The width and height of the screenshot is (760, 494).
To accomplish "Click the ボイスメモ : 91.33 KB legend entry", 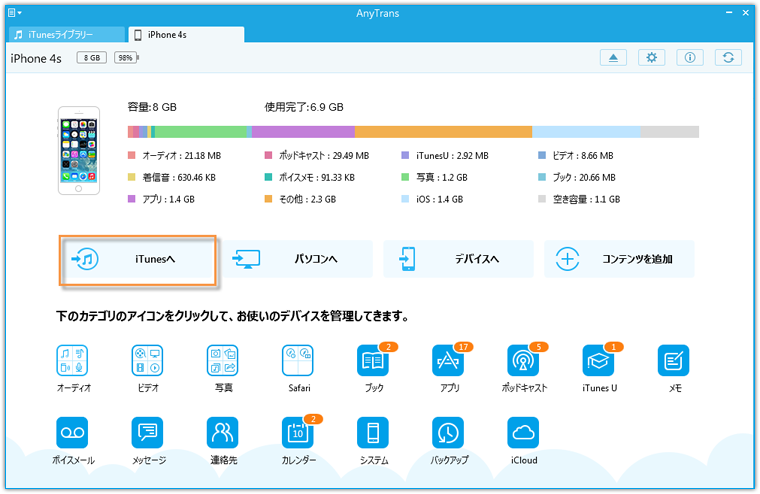I will (309, 177).
